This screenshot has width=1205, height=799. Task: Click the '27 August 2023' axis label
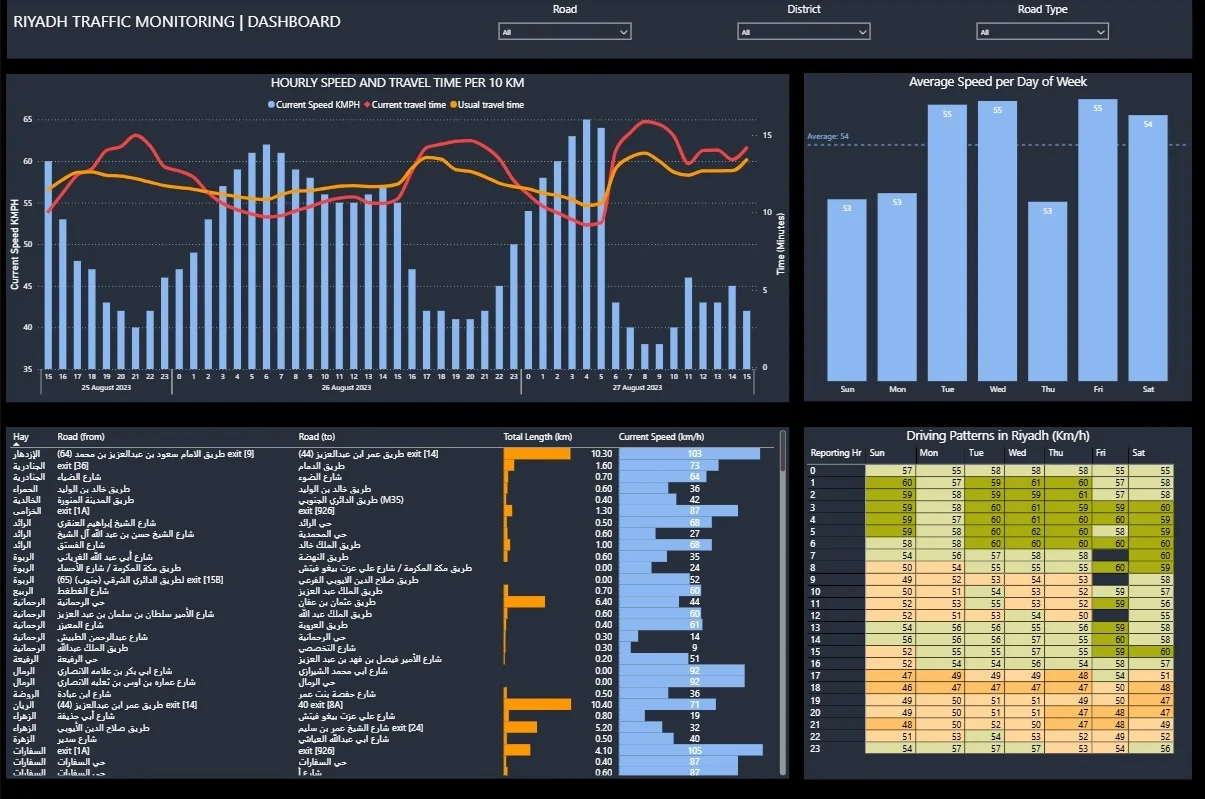click(x=637, y=387)
